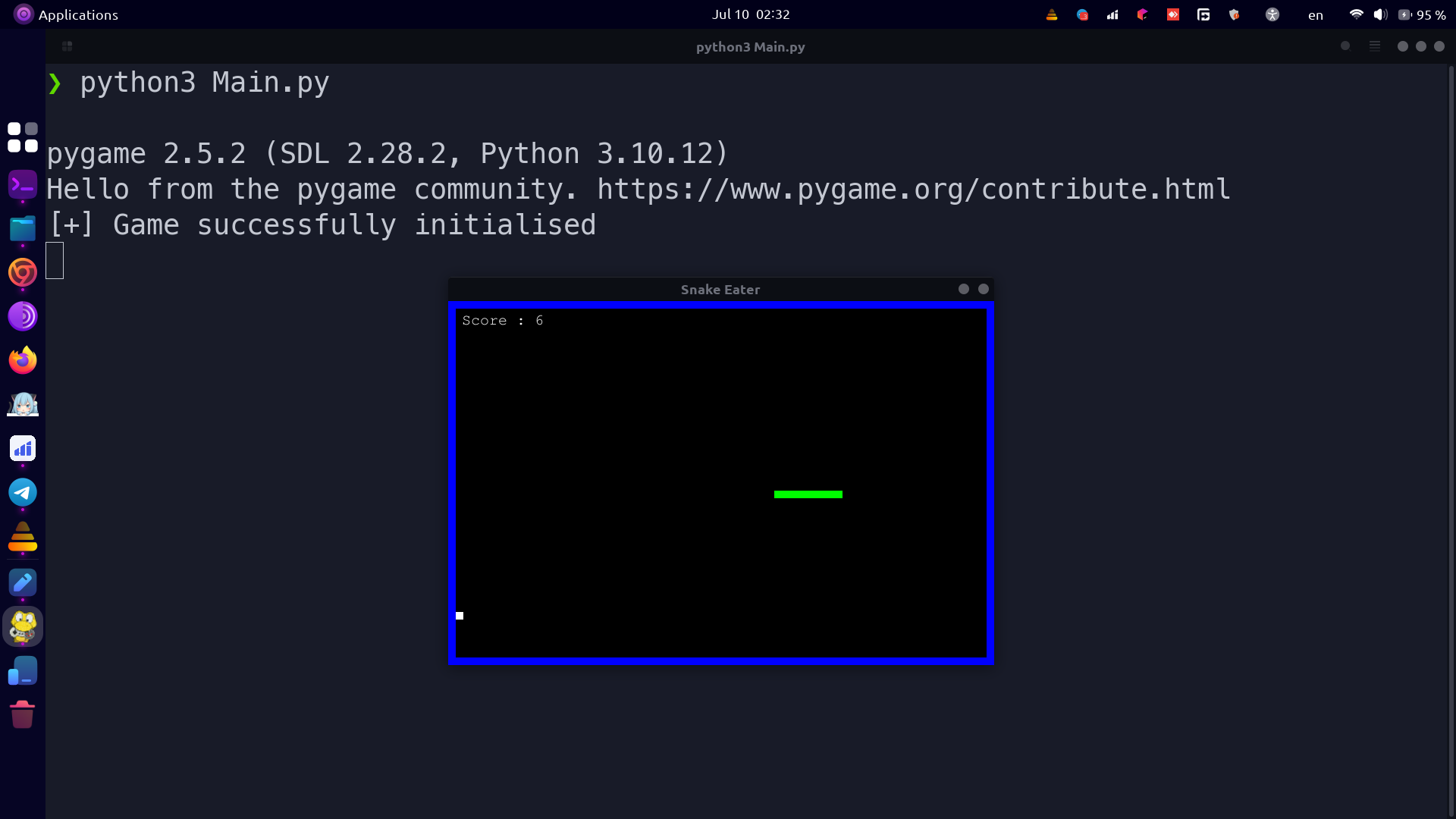Click the shield tray icon
Image resolution: width=1456 pixels, height=819 pixels.
(1234, 14)
